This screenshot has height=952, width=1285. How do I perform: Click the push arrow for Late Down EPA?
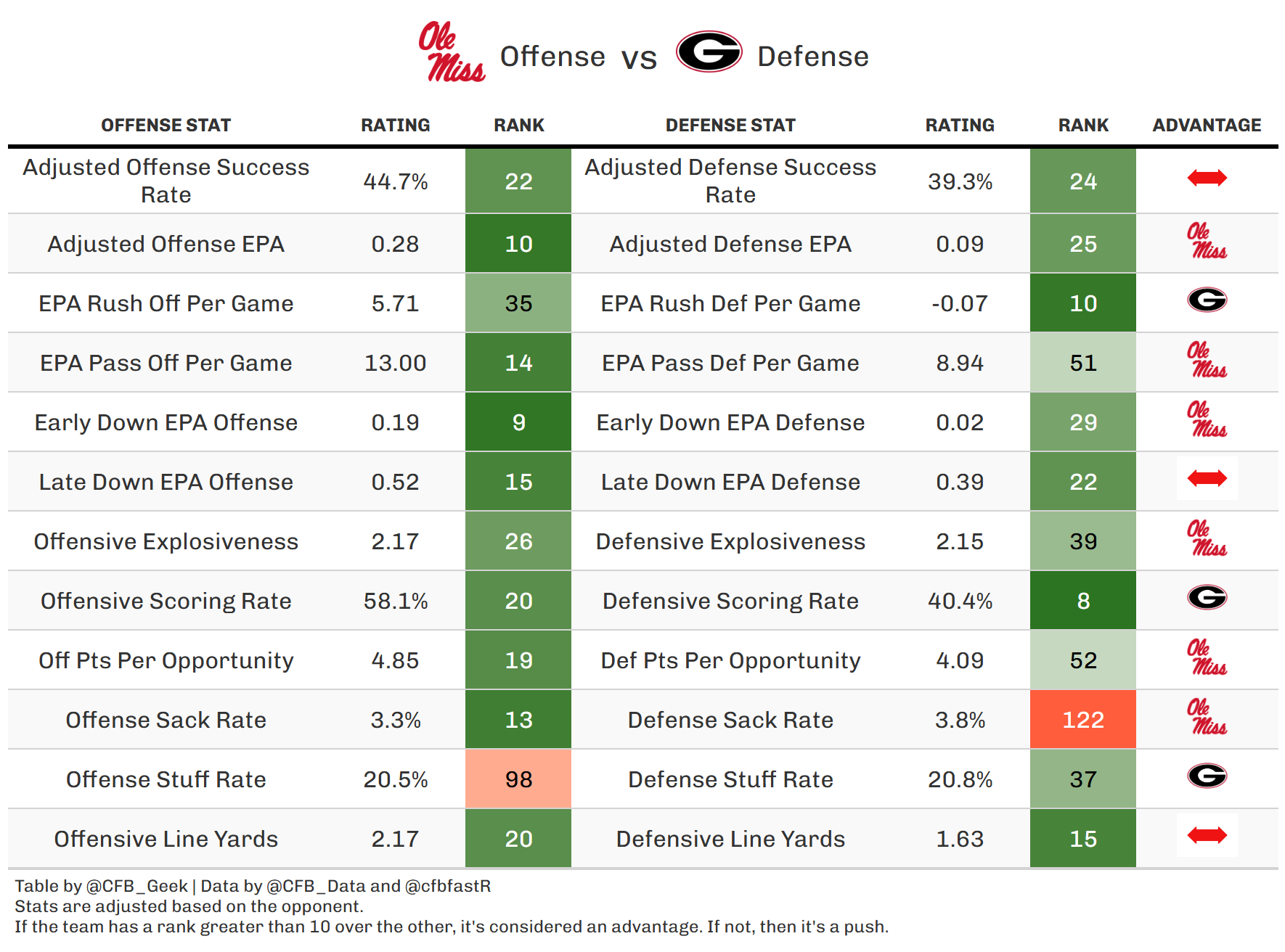(x=1207, y=478)
